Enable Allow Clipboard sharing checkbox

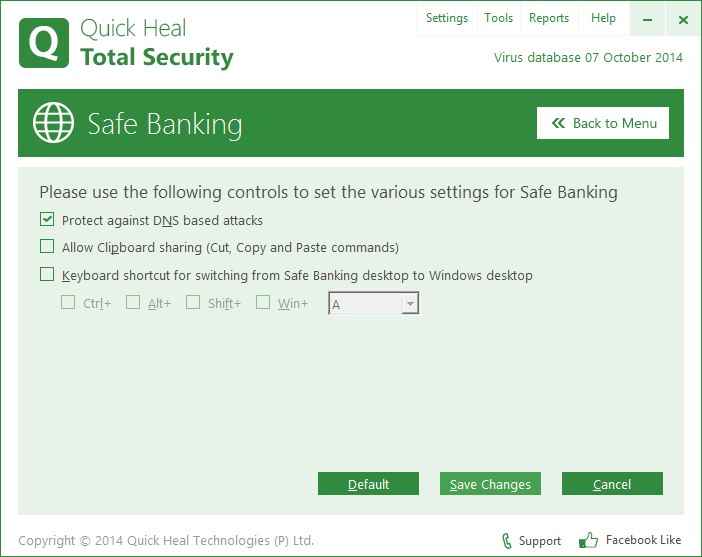tap(47, 246)
